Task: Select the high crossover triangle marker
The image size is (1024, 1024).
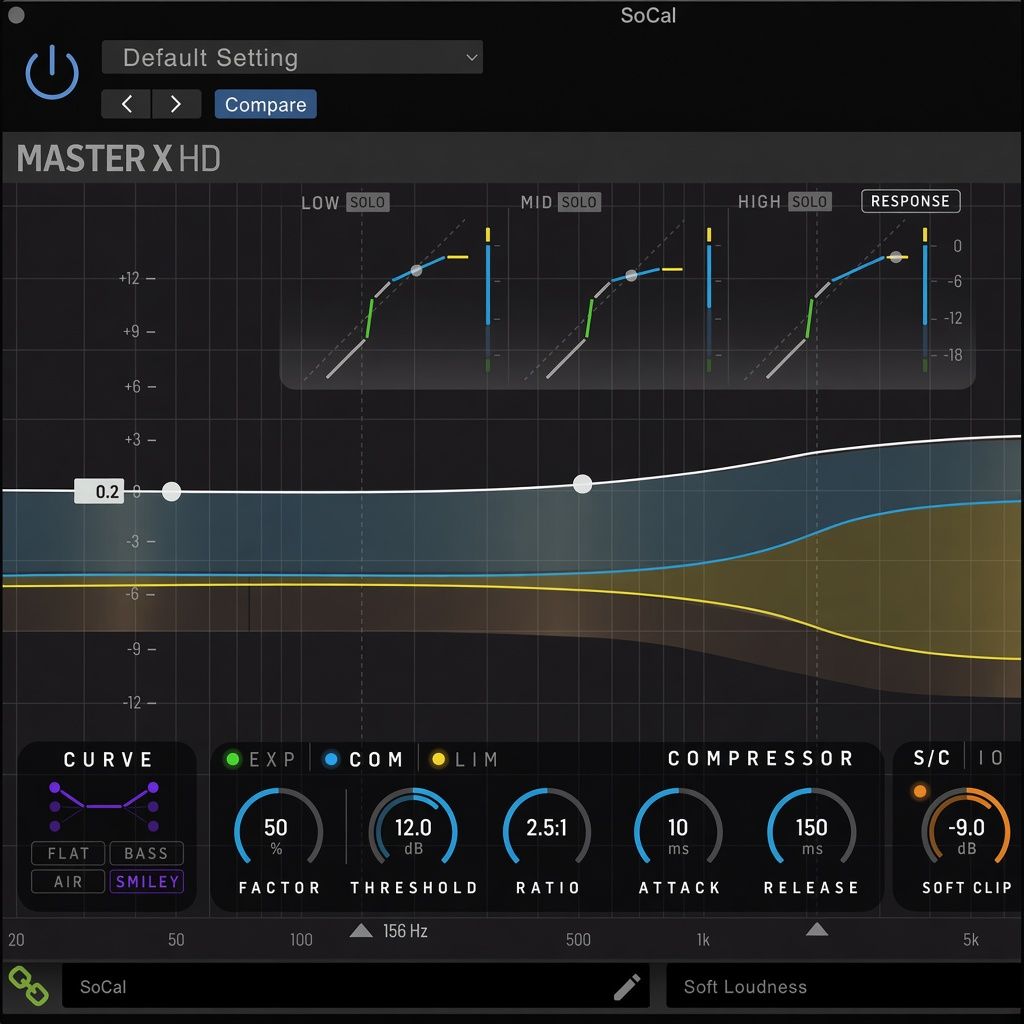Action: [x=816, y=929]
